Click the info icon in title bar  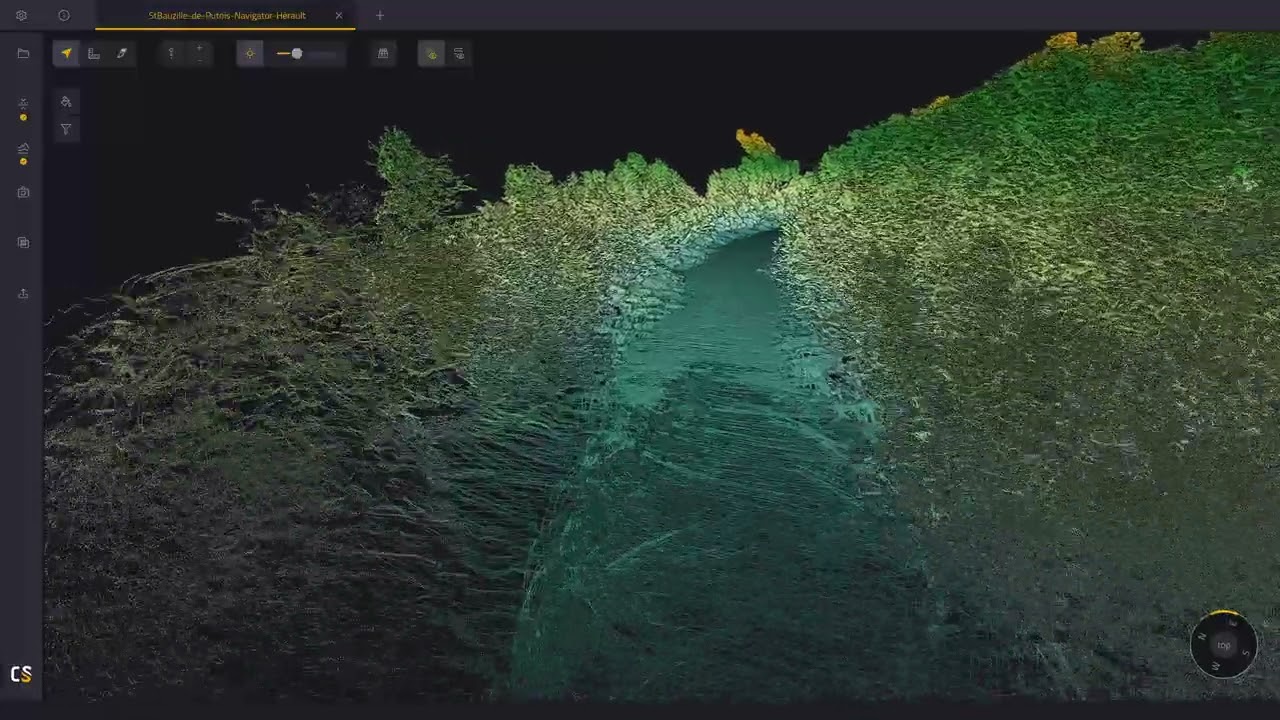click(64, 16)
